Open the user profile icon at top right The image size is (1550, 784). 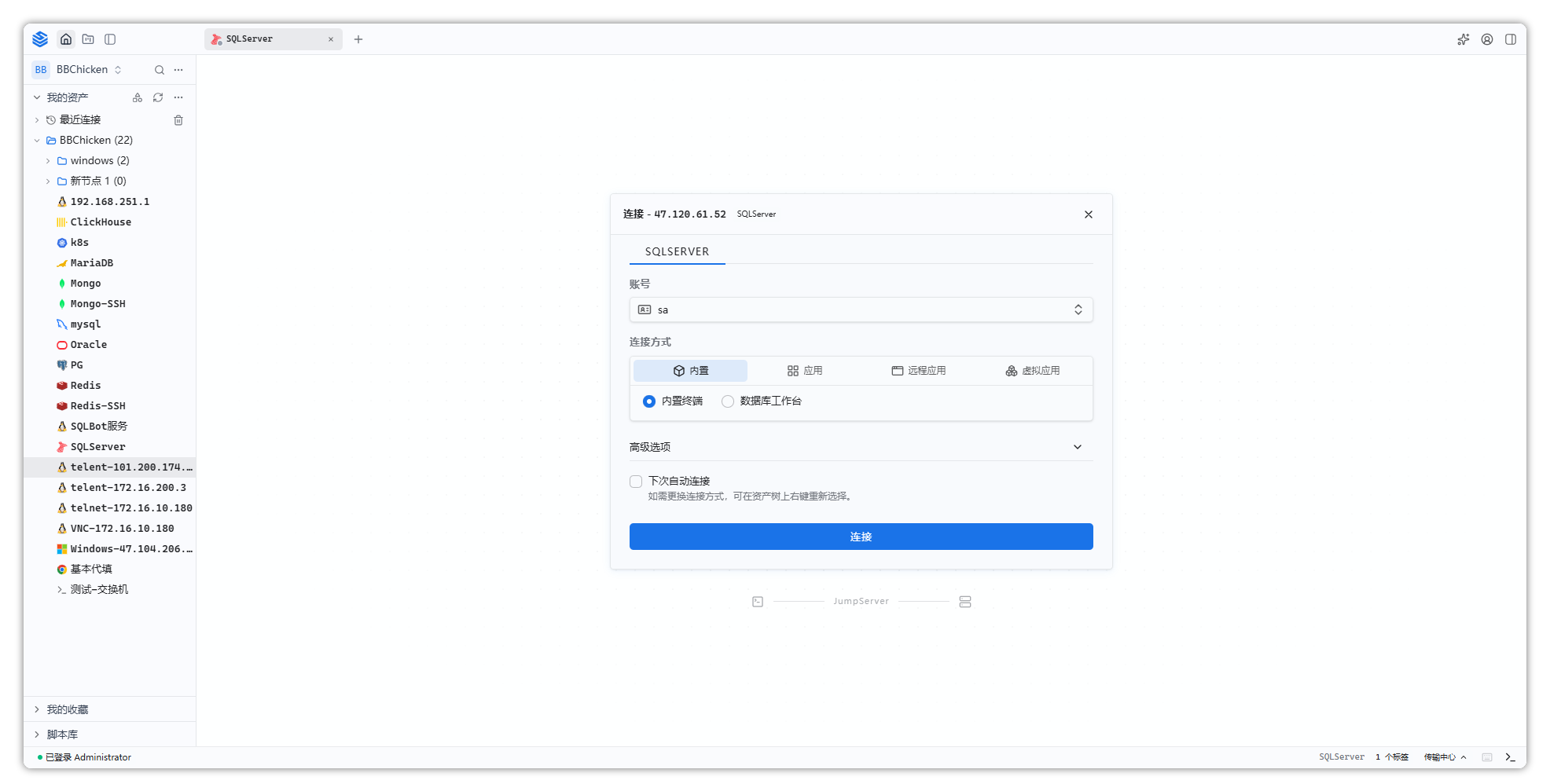(x=1487, y=39)
